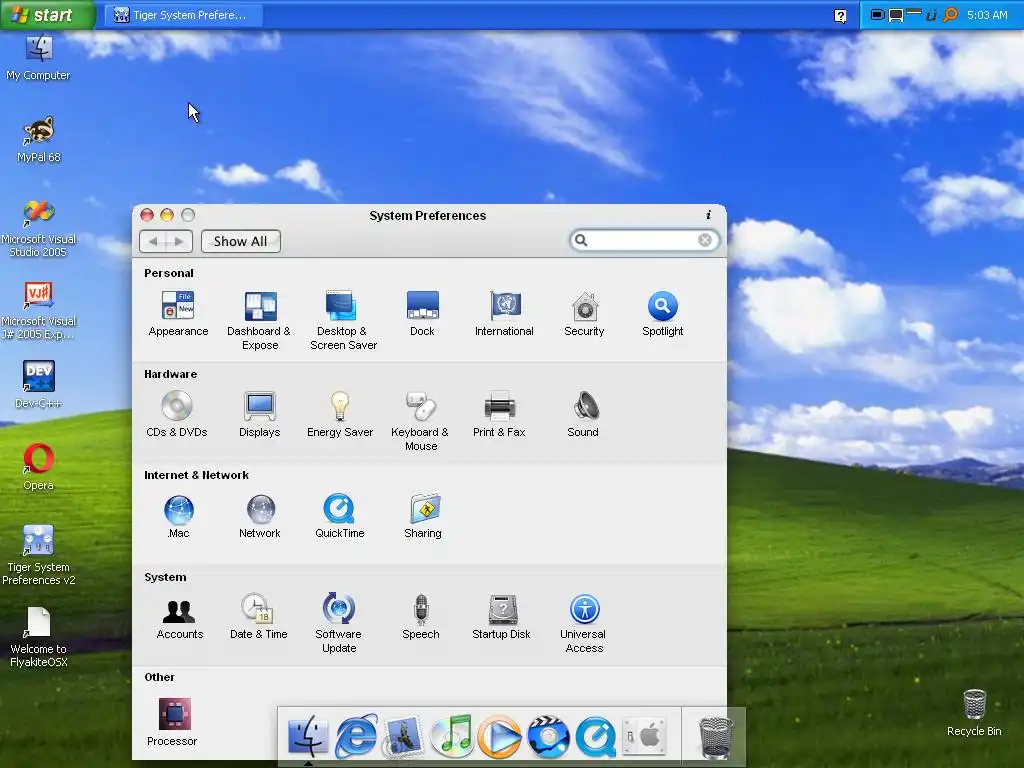Click into the System Preferences search field
The image size is (1024, 768).
click(x=643, y=240)
